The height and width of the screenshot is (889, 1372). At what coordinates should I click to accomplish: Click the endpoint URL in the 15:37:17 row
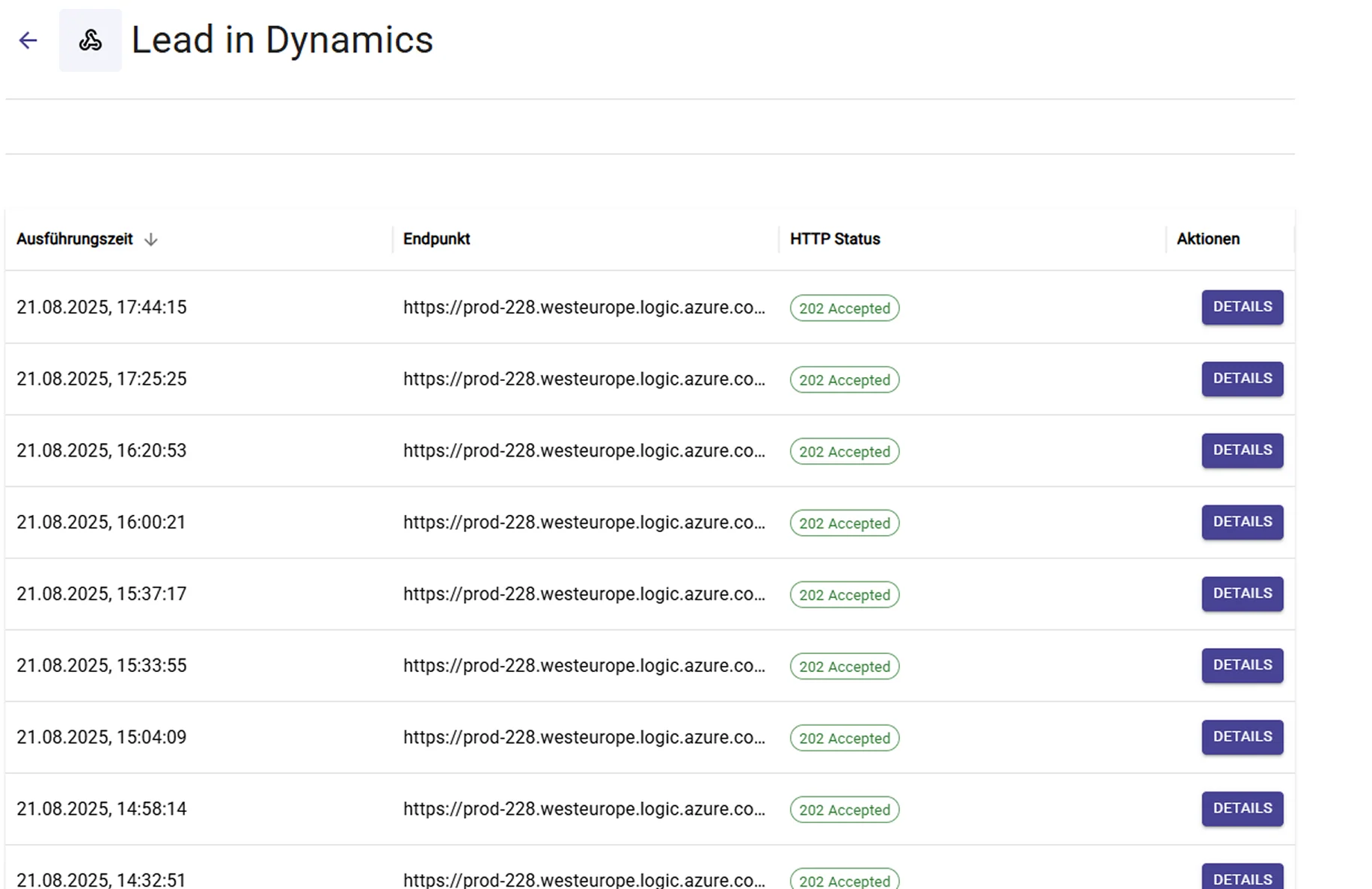coord(584,594)
